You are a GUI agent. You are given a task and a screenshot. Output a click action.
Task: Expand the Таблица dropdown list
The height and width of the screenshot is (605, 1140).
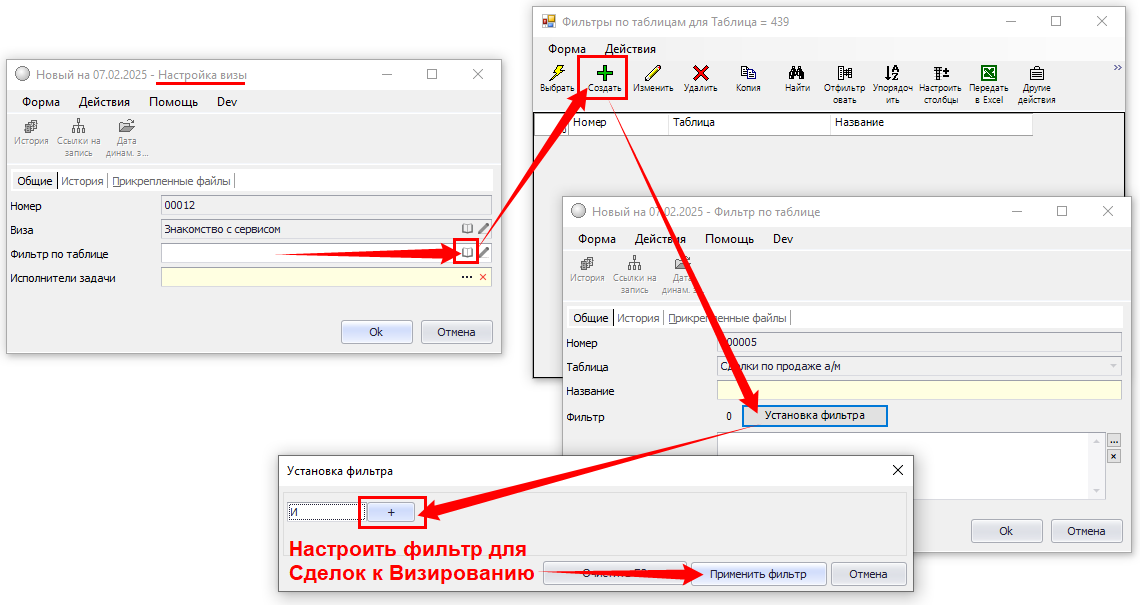point(1113,367)
